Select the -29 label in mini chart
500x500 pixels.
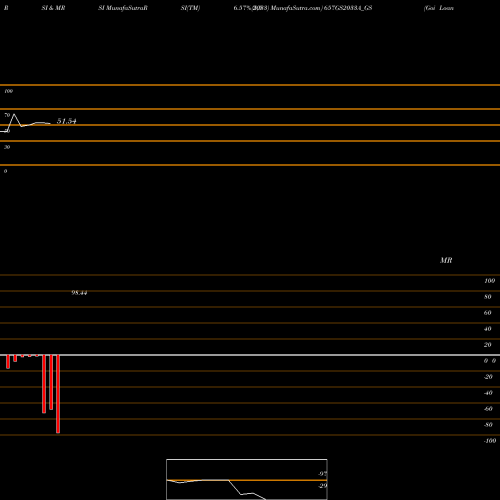coord(322,486)
